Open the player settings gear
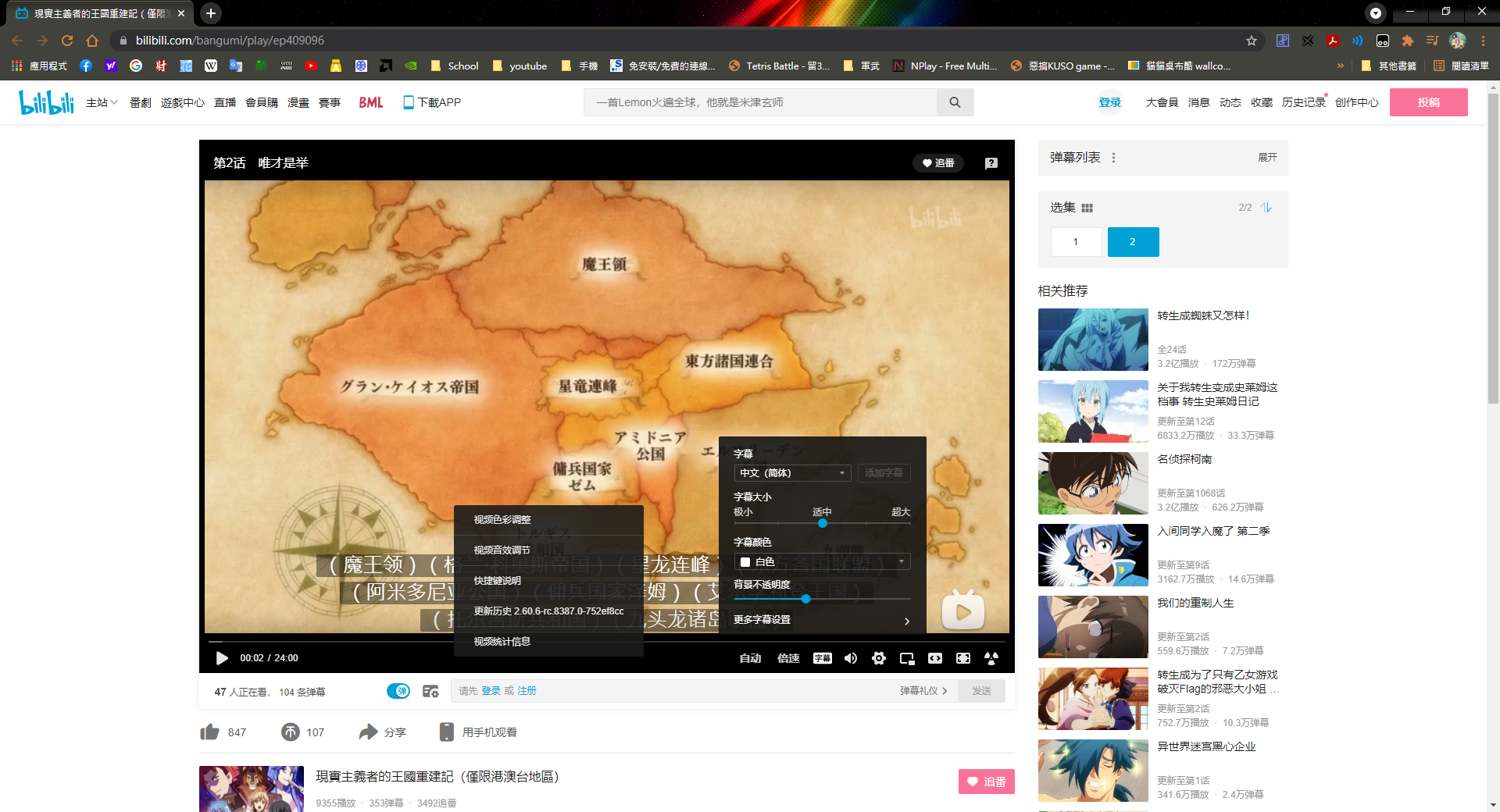 [879, 658]
